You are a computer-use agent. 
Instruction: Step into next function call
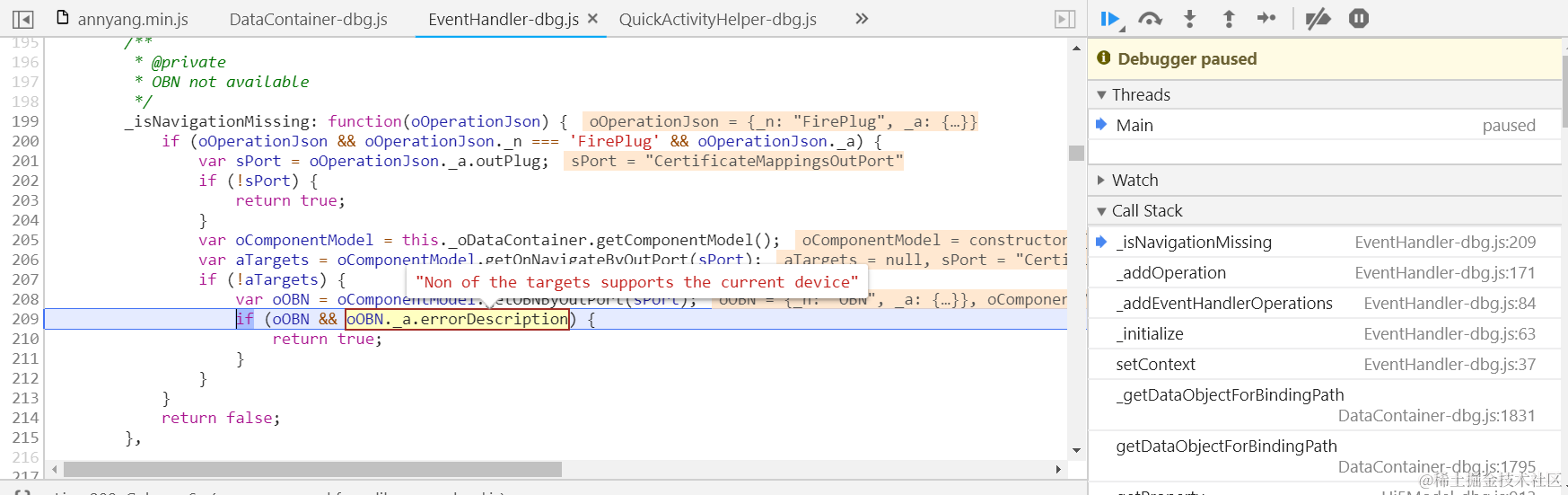tap(1189, 19)
